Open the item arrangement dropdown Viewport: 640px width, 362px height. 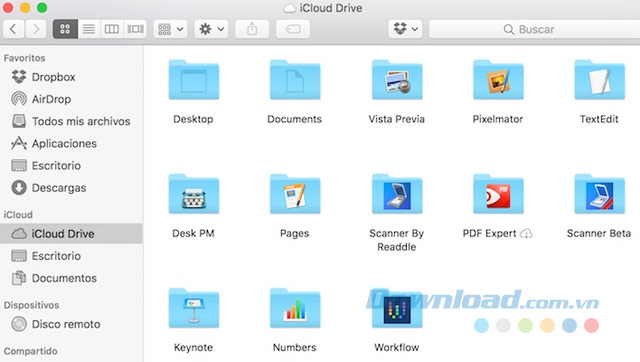tap(171, 29)
